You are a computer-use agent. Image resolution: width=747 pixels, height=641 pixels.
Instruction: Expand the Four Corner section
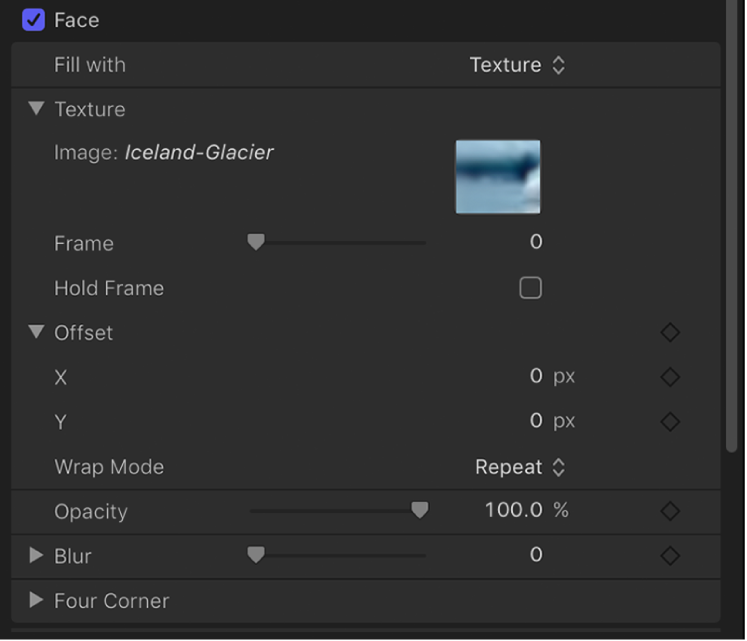(37, 600)
